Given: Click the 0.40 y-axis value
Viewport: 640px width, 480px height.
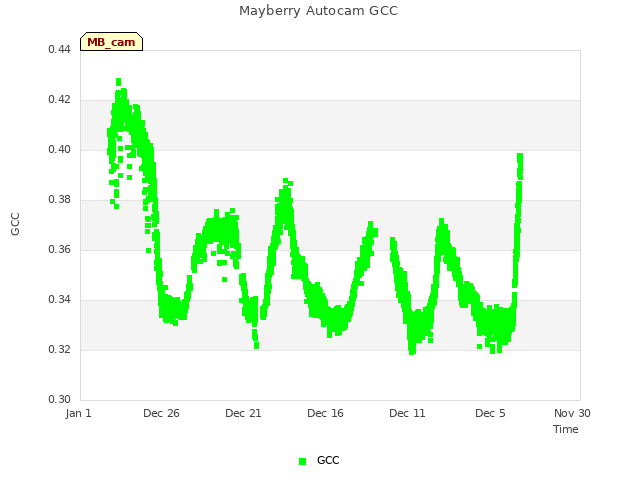Looking at the screenshot, I should [x=60, y=149].
